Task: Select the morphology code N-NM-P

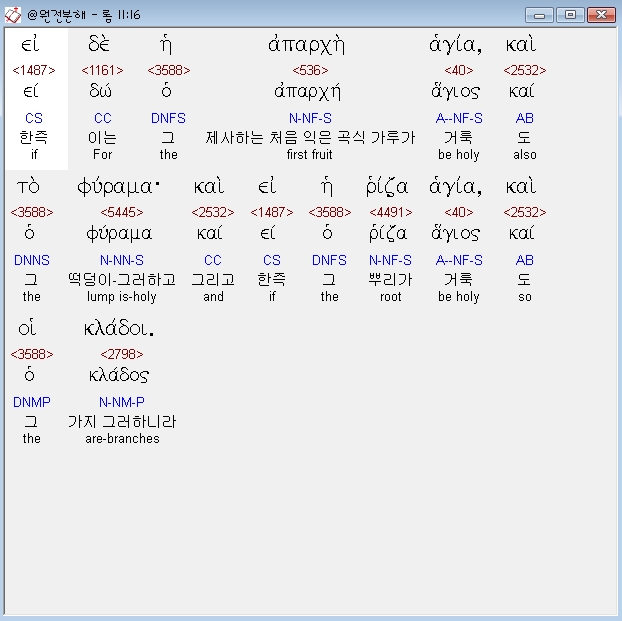Action: tap(122, 402)
